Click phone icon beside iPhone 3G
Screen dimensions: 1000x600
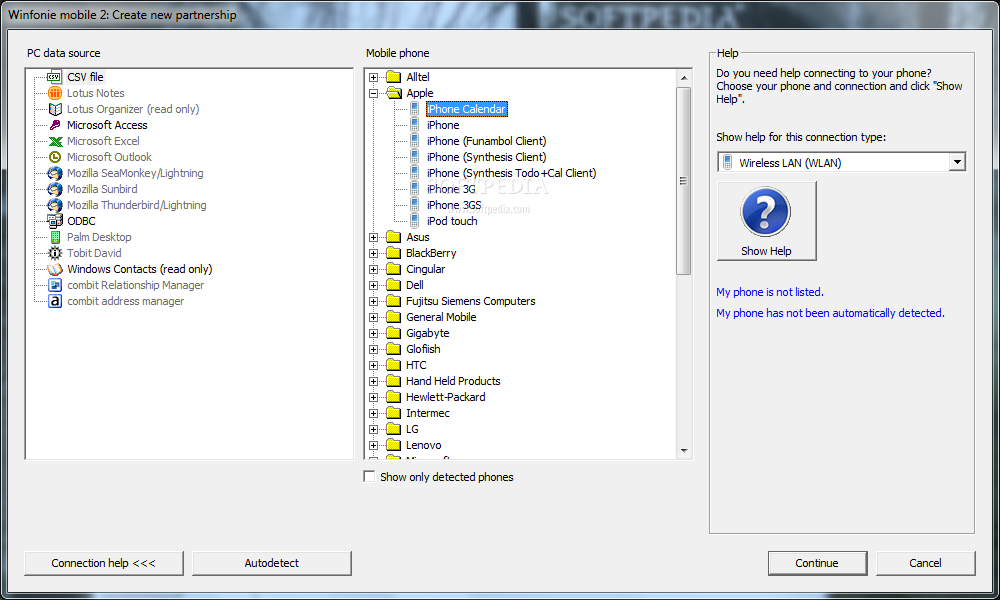[x=415, y=189]
